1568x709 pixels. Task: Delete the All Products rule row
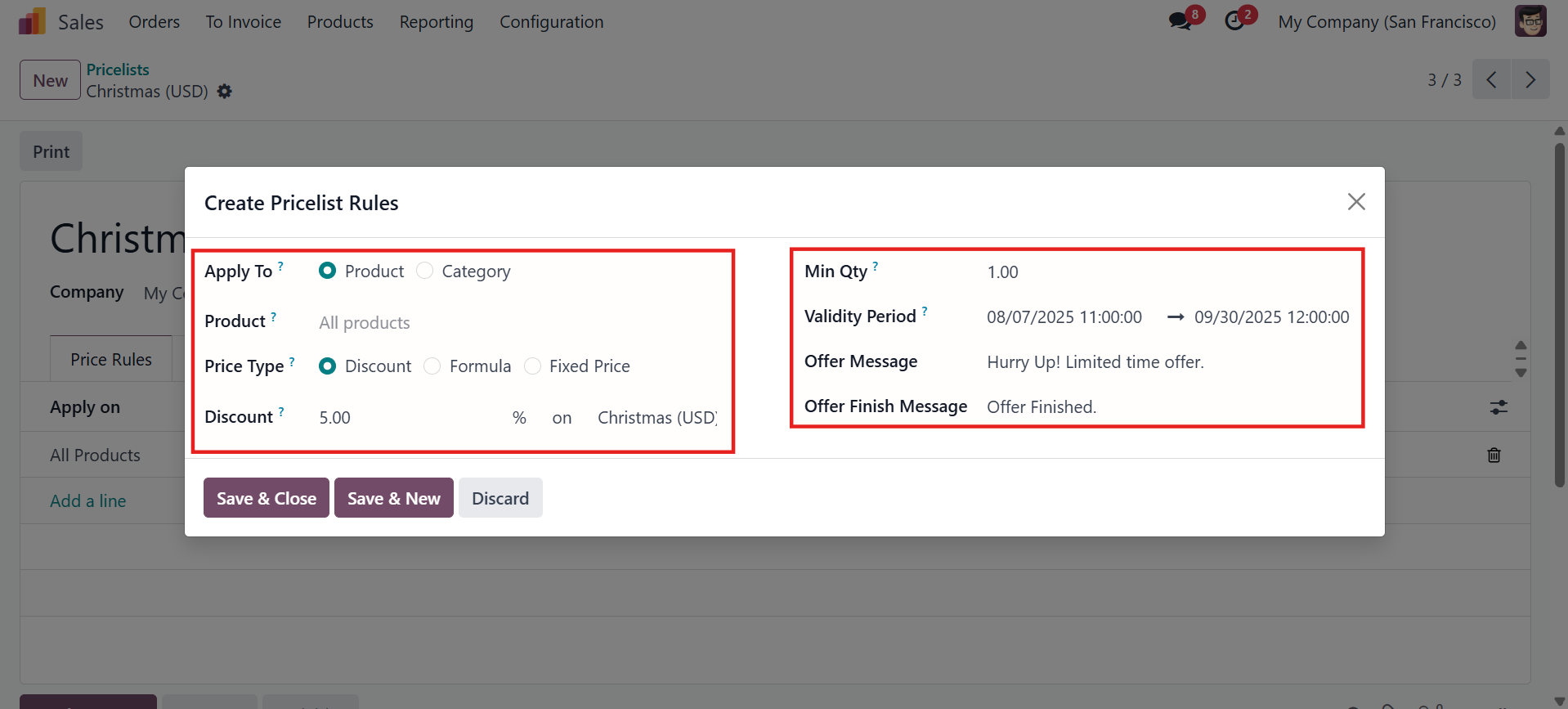click(x=1494, y=455)
